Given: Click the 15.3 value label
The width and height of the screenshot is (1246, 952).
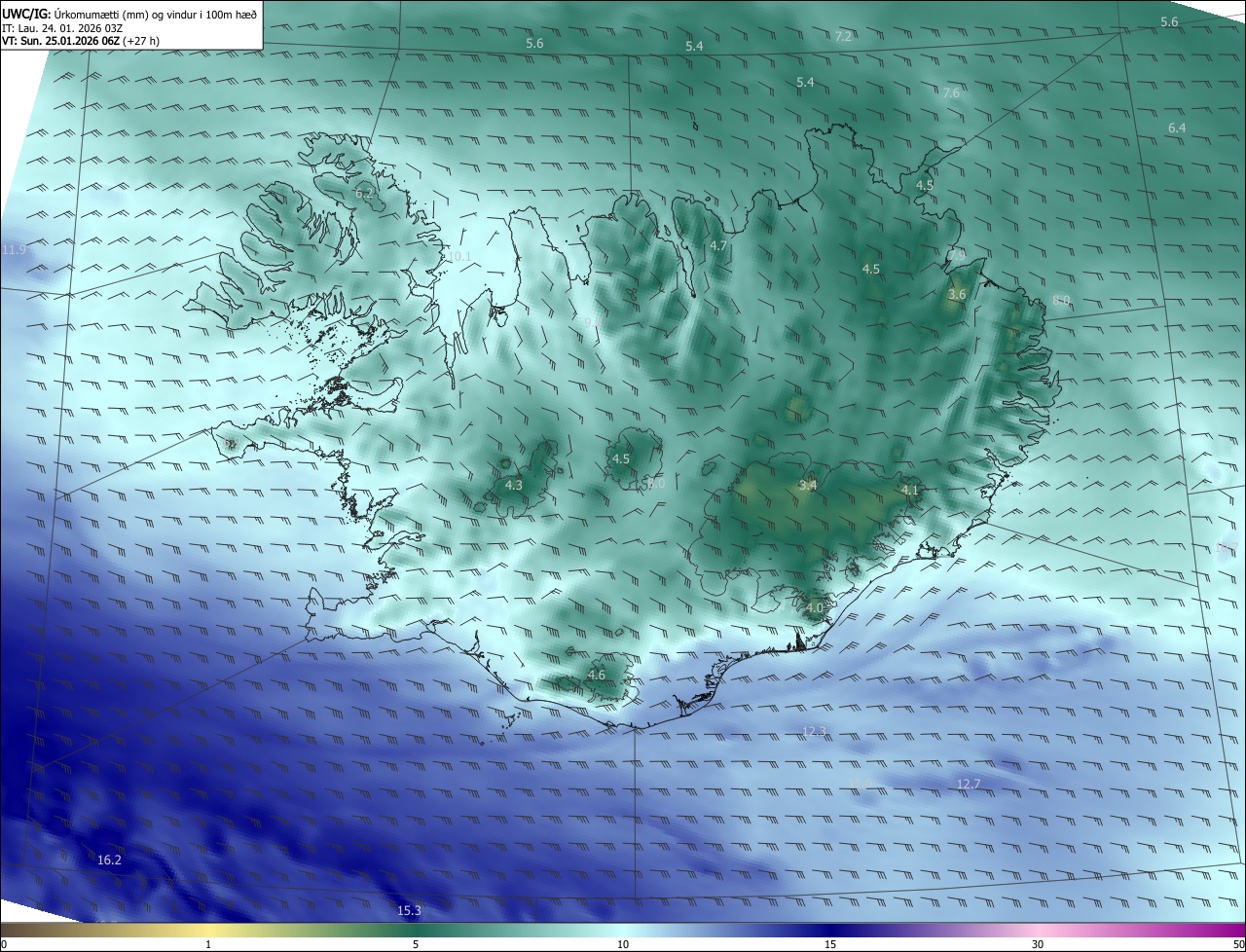Looking at the screenshot, I should tap(409, 910).
